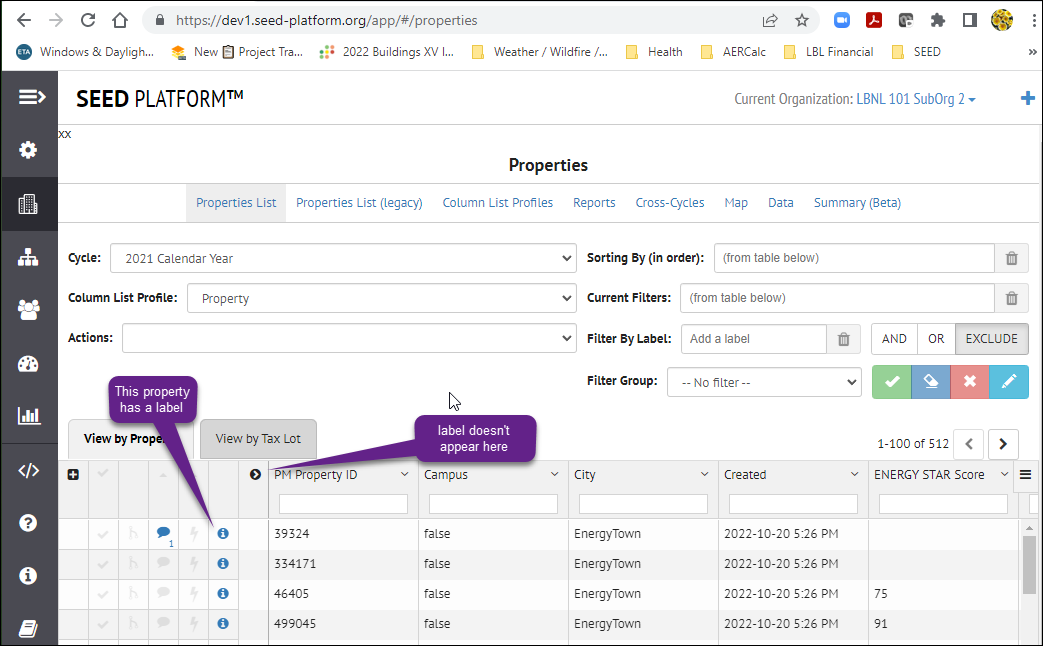Open the Filter Group dropdown
This screenshot has height=646, width=1043.
764,383
